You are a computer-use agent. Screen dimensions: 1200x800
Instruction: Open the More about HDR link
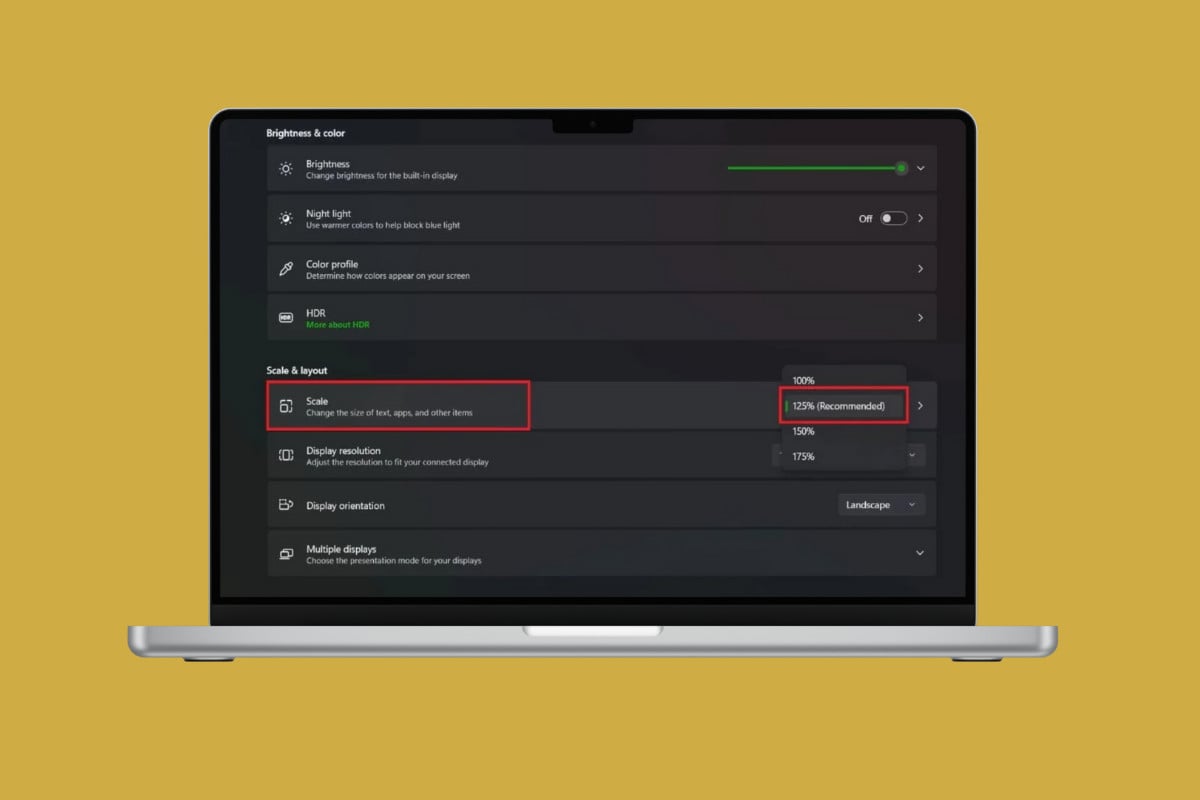click(x=338, y=325)
